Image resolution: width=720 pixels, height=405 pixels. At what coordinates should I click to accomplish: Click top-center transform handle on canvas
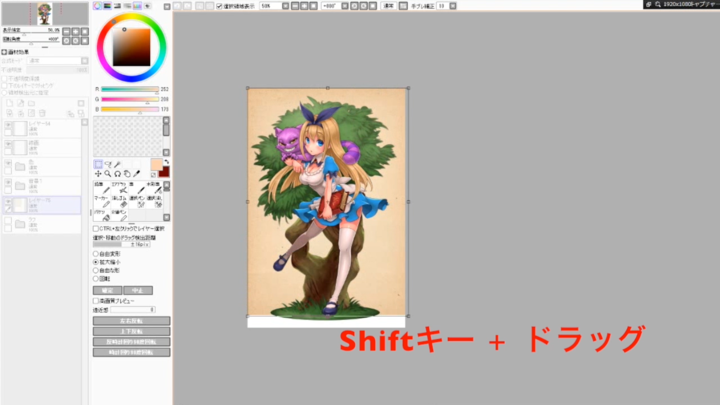[x=327, y=88]
